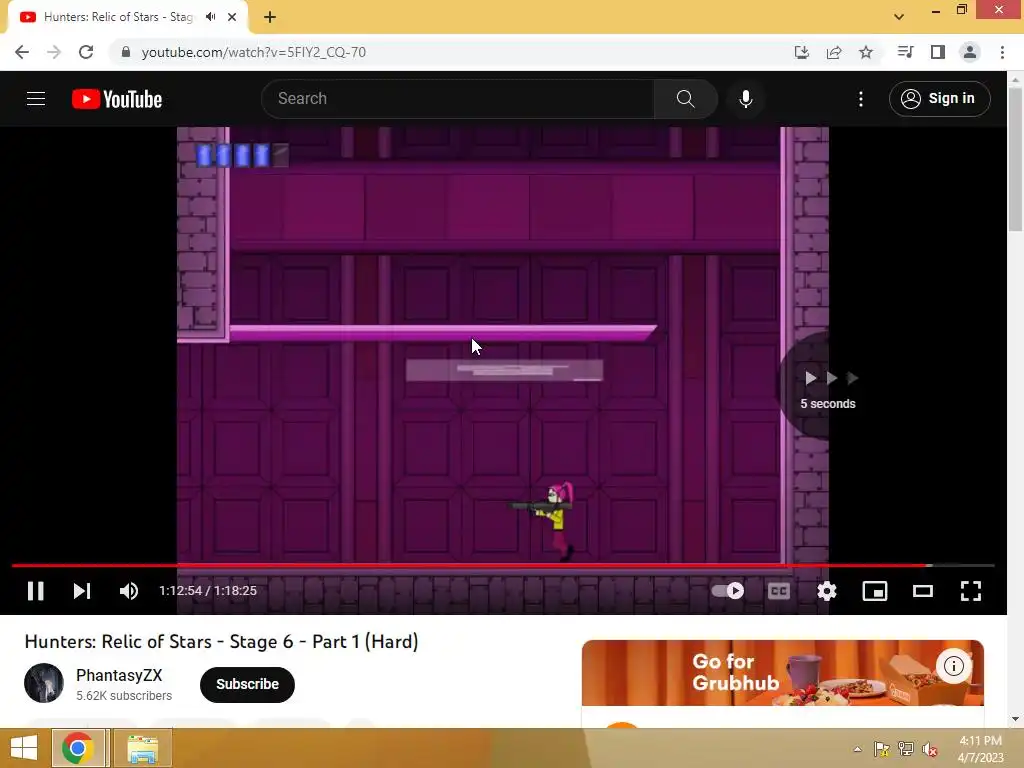
Task: Open the video settings gear
Action: [x=827, y=591]
